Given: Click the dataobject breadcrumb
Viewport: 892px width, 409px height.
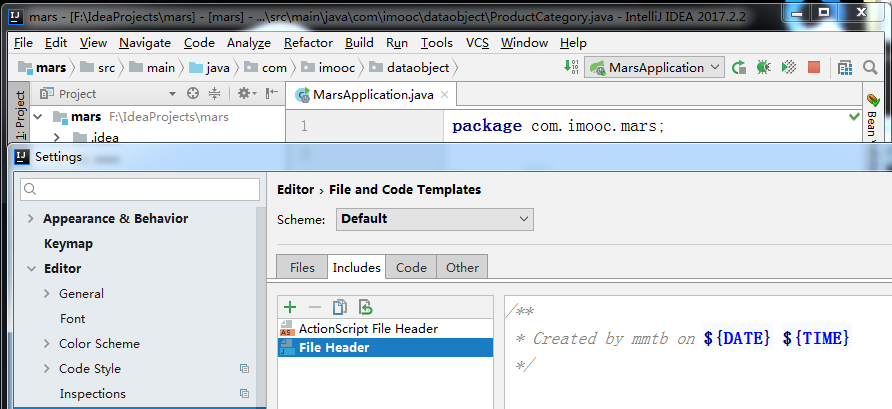Looking at the screenshot, I should (410, 68).
